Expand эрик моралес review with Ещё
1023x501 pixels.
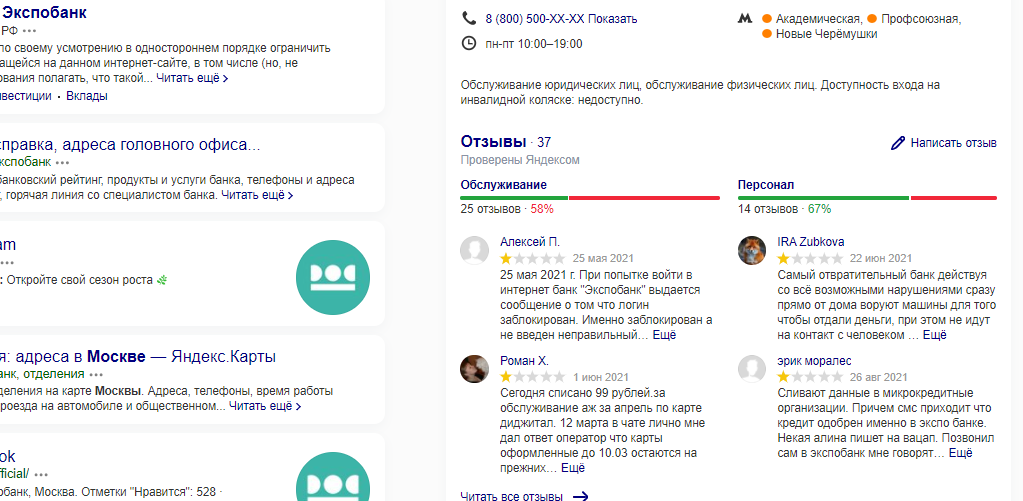coord(960,453)
